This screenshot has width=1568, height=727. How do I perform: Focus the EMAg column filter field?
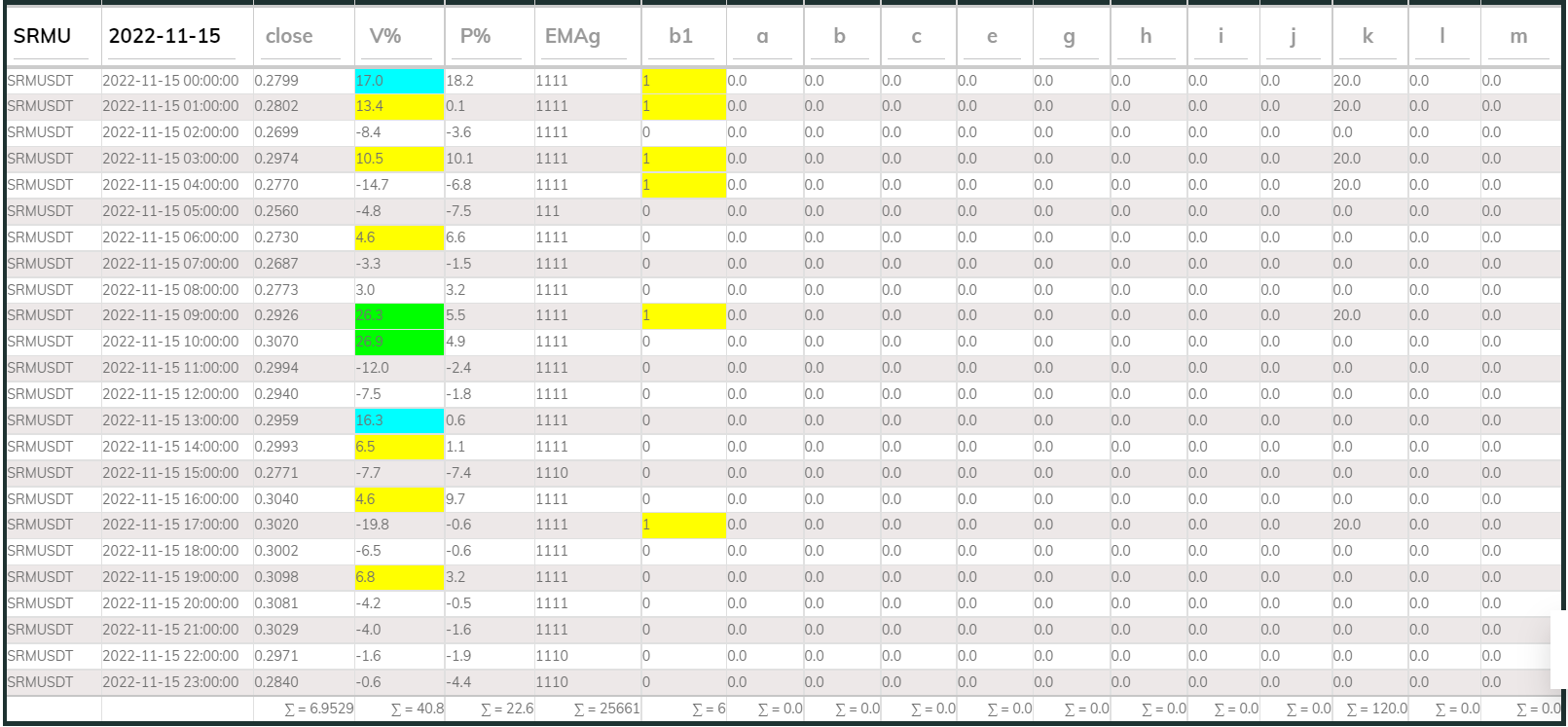tap(585, 37)
